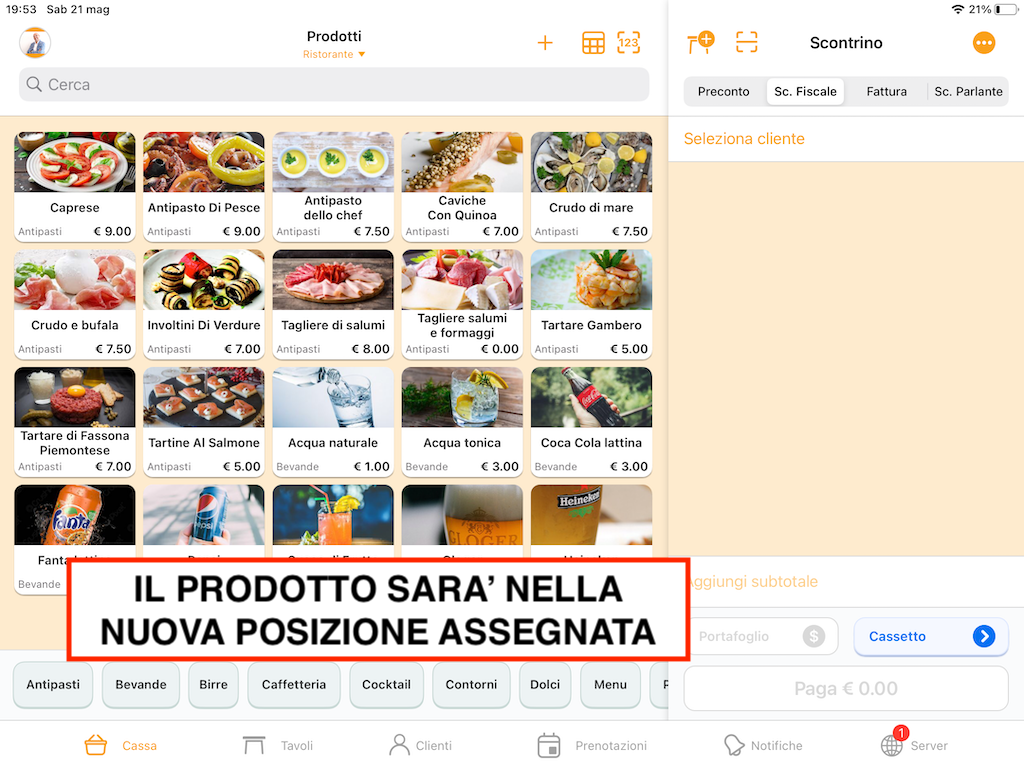The image size is (1024, 768).
Task: Add Acqua naturale product
Action: (333, 422)
